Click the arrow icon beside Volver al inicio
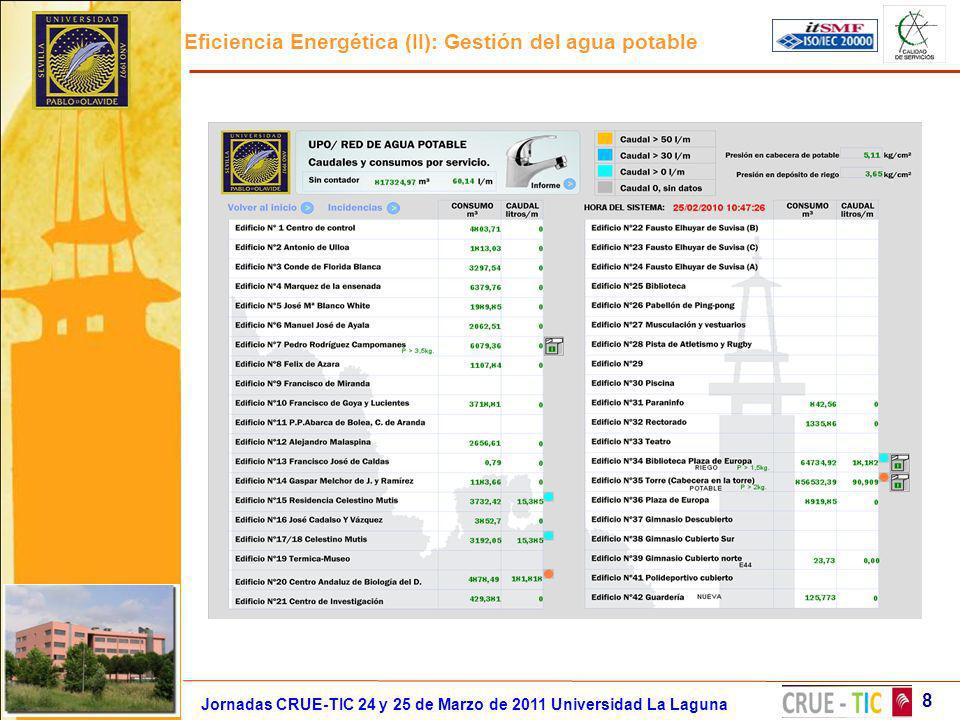This screenshot has width=960, height=720. coord(307,208)
